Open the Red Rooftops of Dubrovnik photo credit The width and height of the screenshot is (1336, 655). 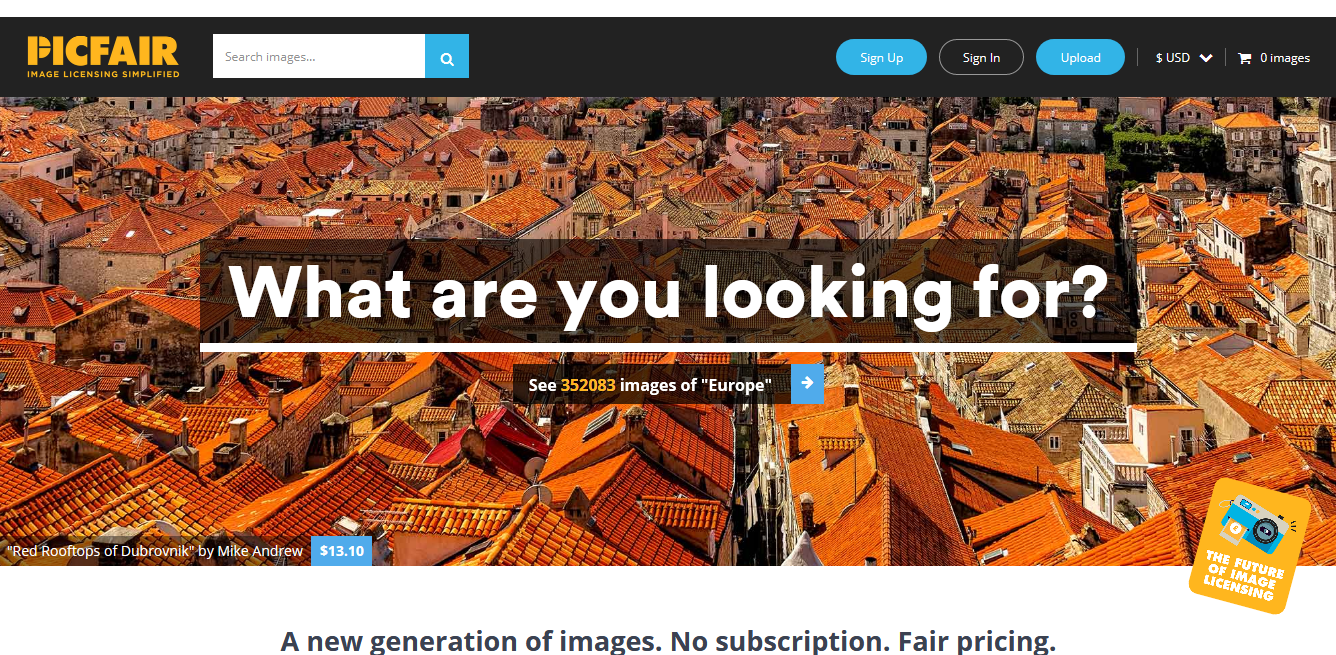tap(155, 551)
